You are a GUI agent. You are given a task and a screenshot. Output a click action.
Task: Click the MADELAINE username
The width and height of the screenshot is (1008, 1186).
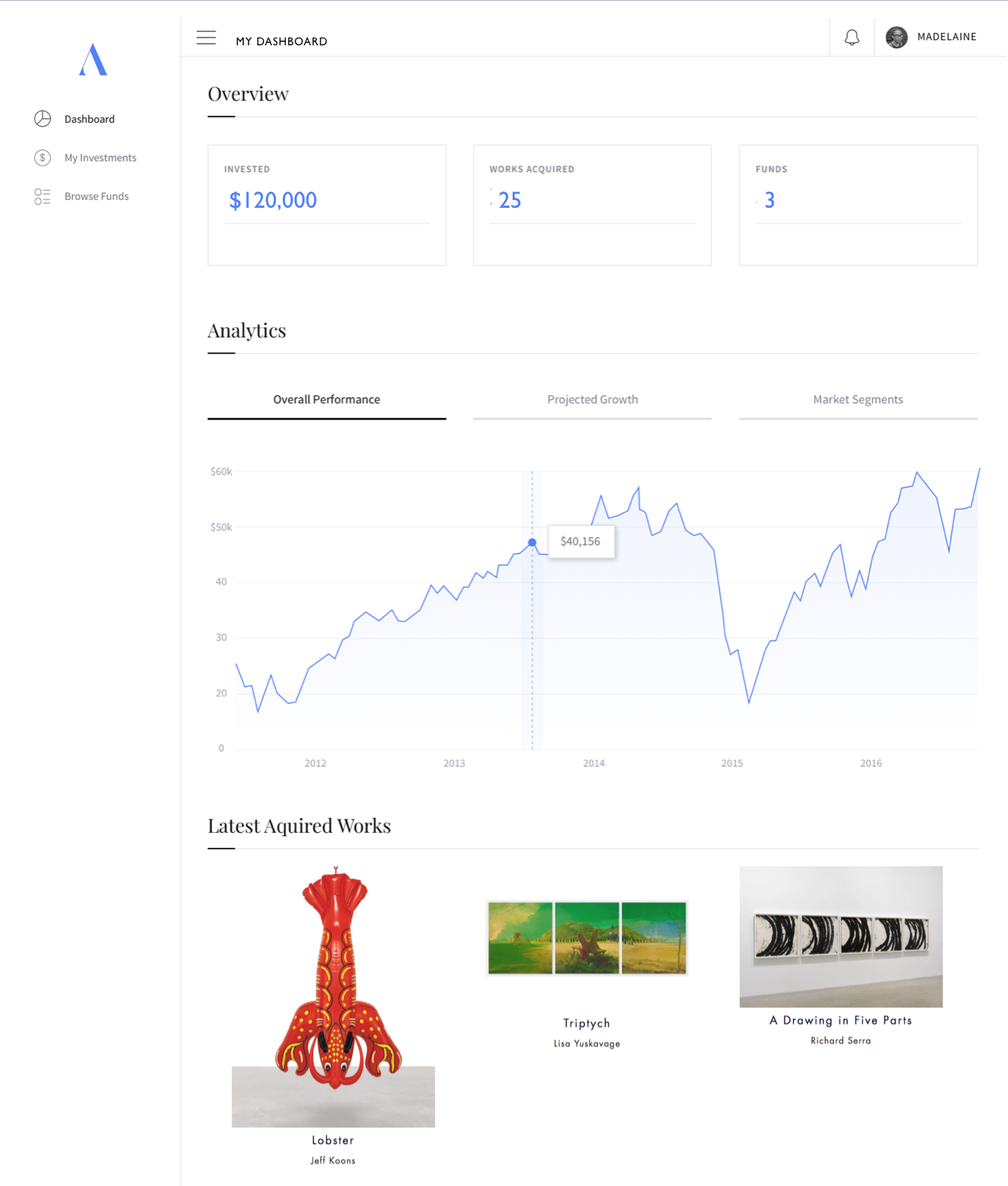click(x=946, y=37)
